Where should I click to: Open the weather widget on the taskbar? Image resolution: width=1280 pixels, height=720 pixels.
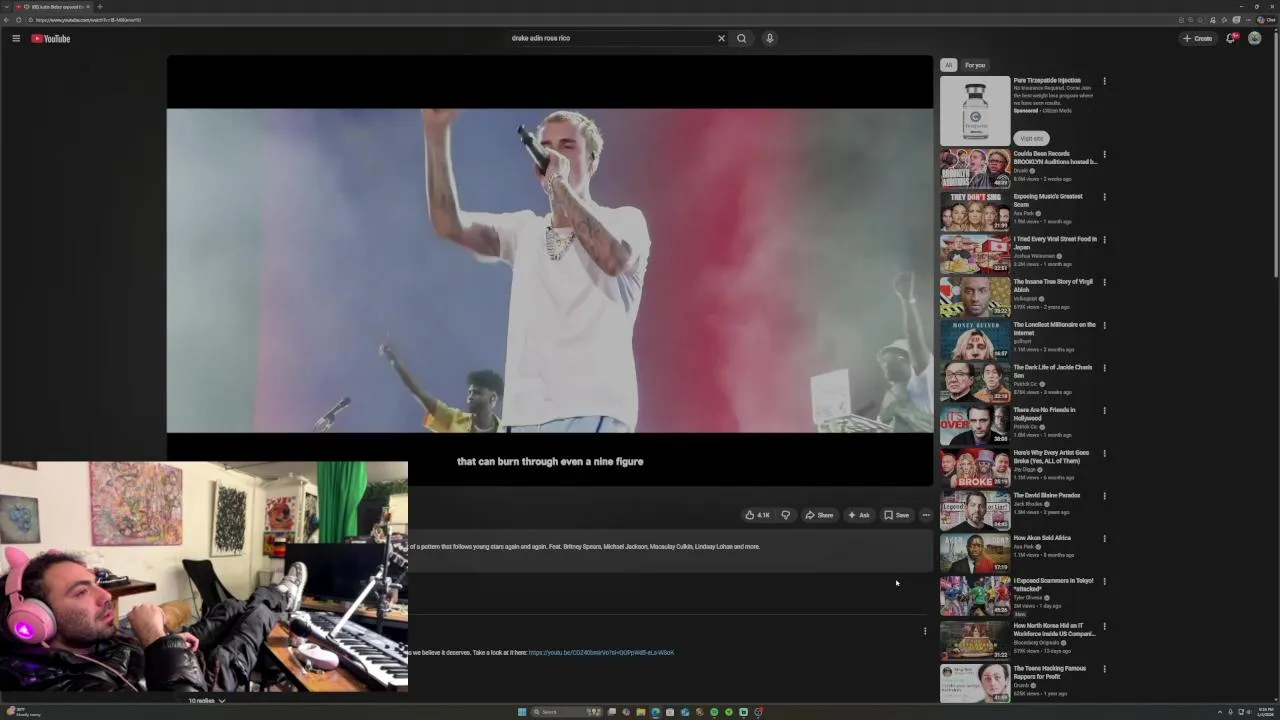(22, 712)
